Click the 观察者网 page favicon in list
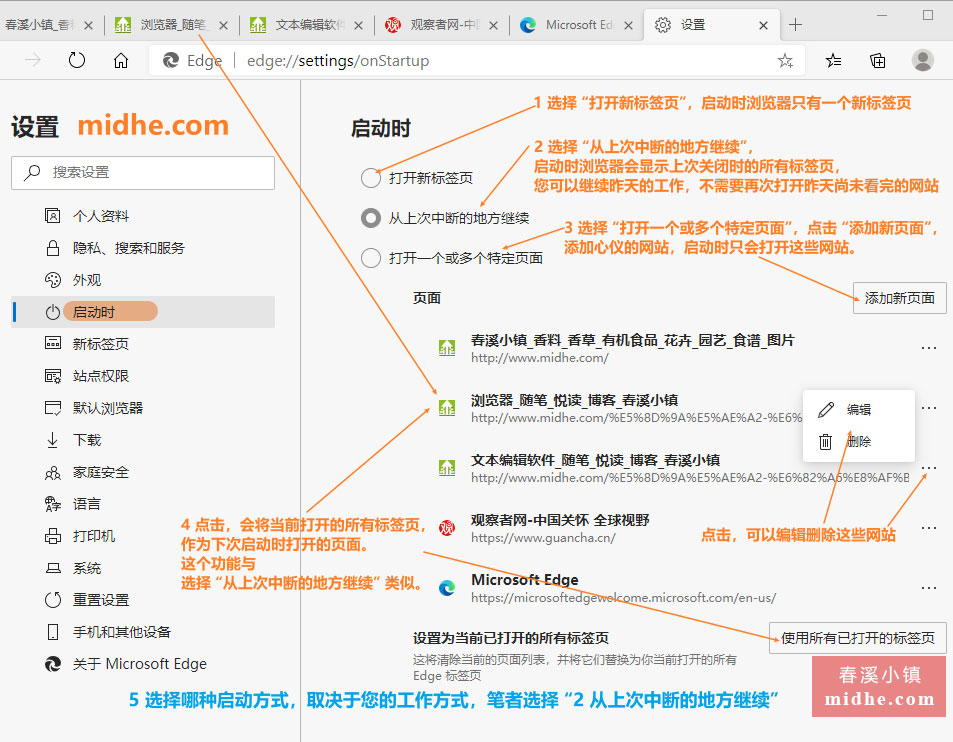 click(x=447, y=527)
